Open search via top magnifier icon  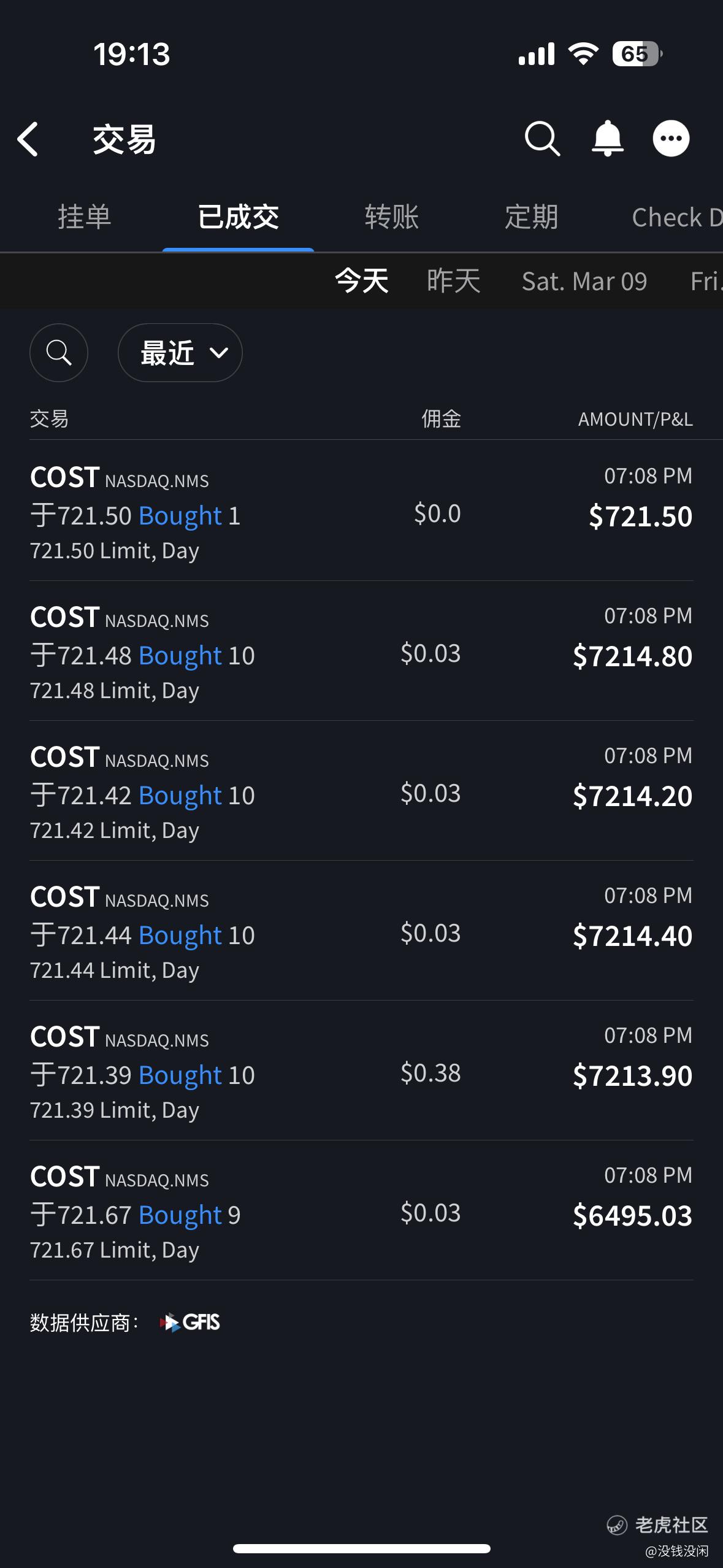(x=542, y=139)
